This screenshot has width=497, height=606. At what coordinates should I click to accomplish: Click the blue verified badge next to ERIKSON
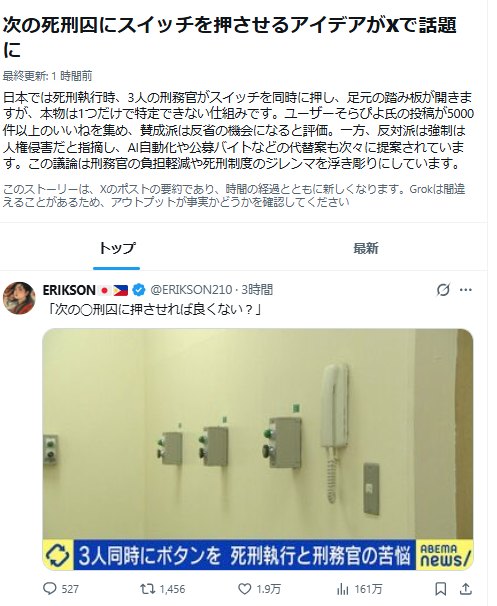139,289
